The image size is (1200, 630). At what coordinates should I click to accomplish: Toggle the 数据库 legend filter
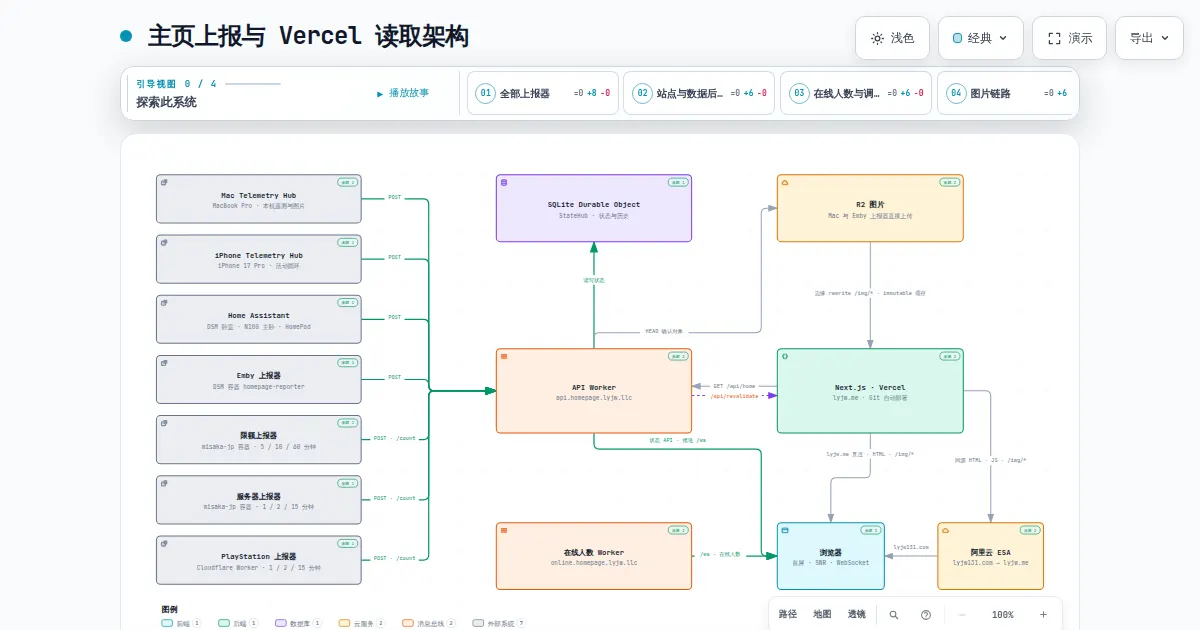point(298,623)
